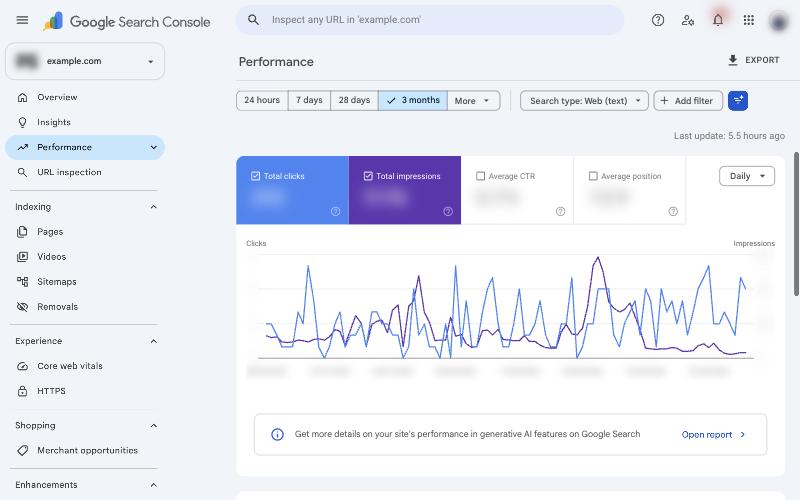Click the Average CTR help icon
Viewport: 800px width, 500px height.
pos(560,211)
